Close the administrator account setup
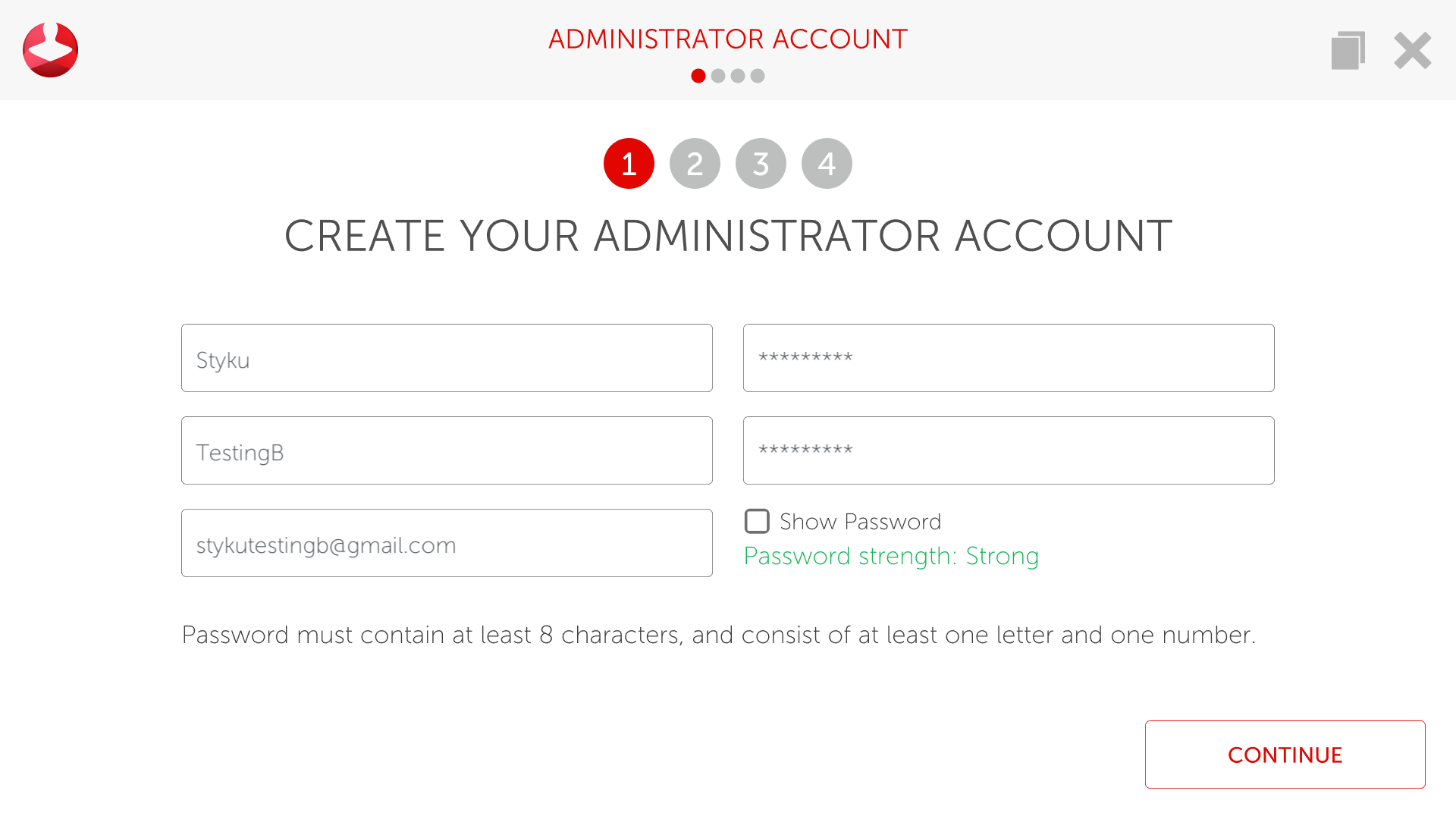1456x819 pixels. pyautogui.click(x=1412, y=50)
